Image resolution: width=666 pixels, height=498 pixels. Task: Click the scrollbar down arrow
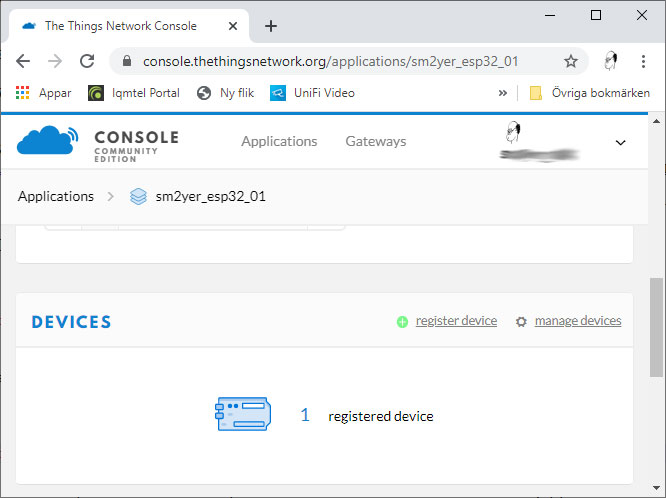pos(656,488)
